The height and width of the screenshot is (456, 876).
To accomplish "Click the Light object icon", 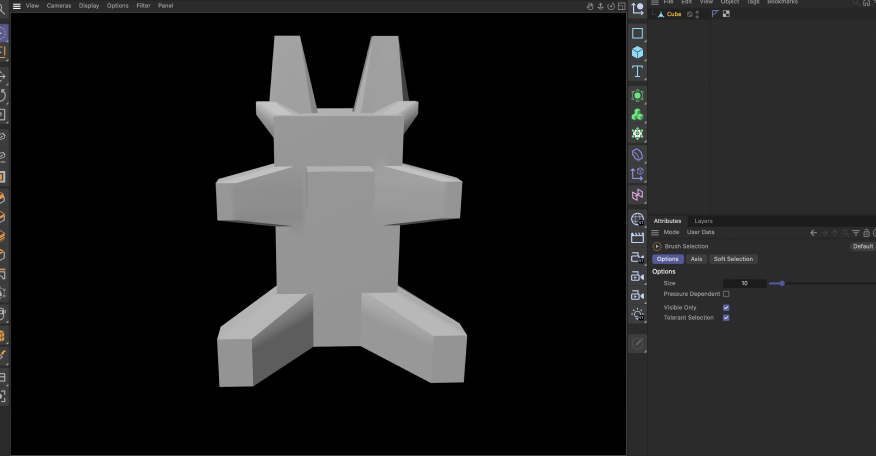I will (637, 314).
